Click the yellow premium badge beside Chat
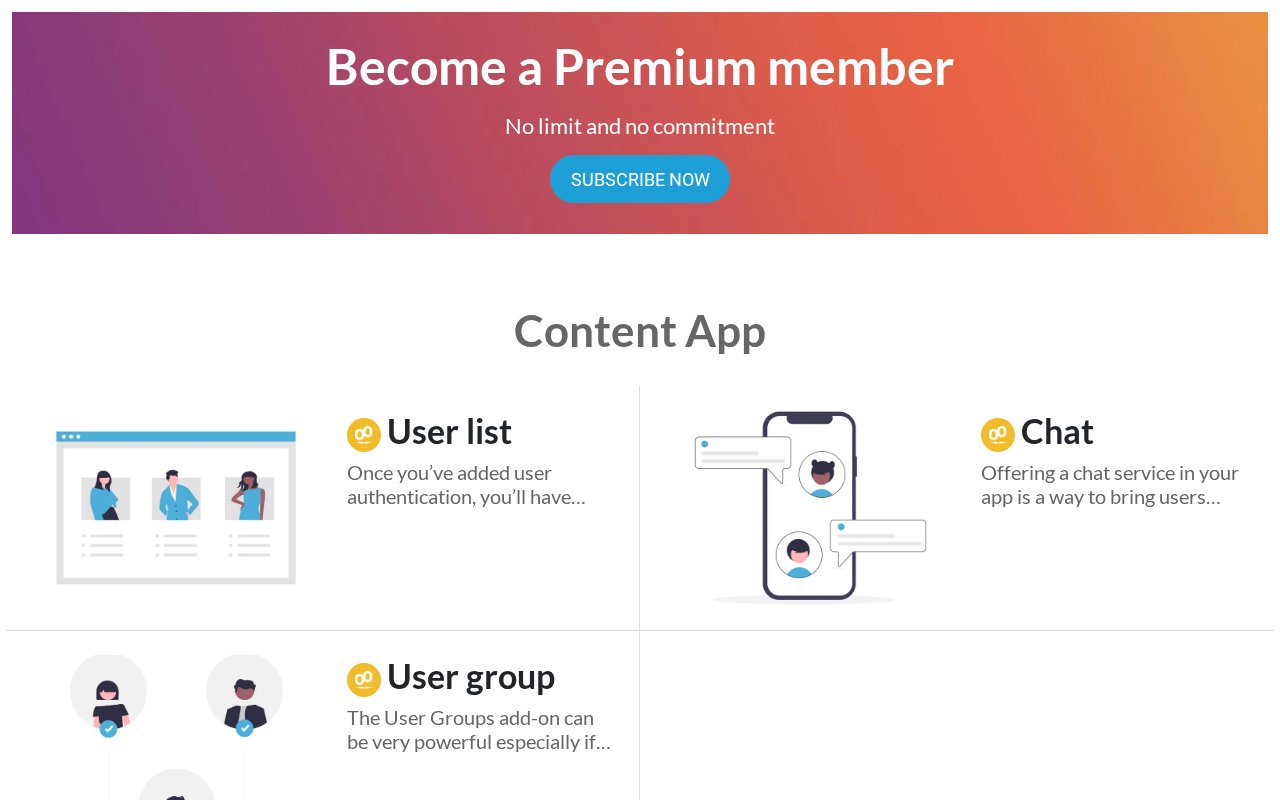This screenshot has width=1280, height=800. [998, 435]
